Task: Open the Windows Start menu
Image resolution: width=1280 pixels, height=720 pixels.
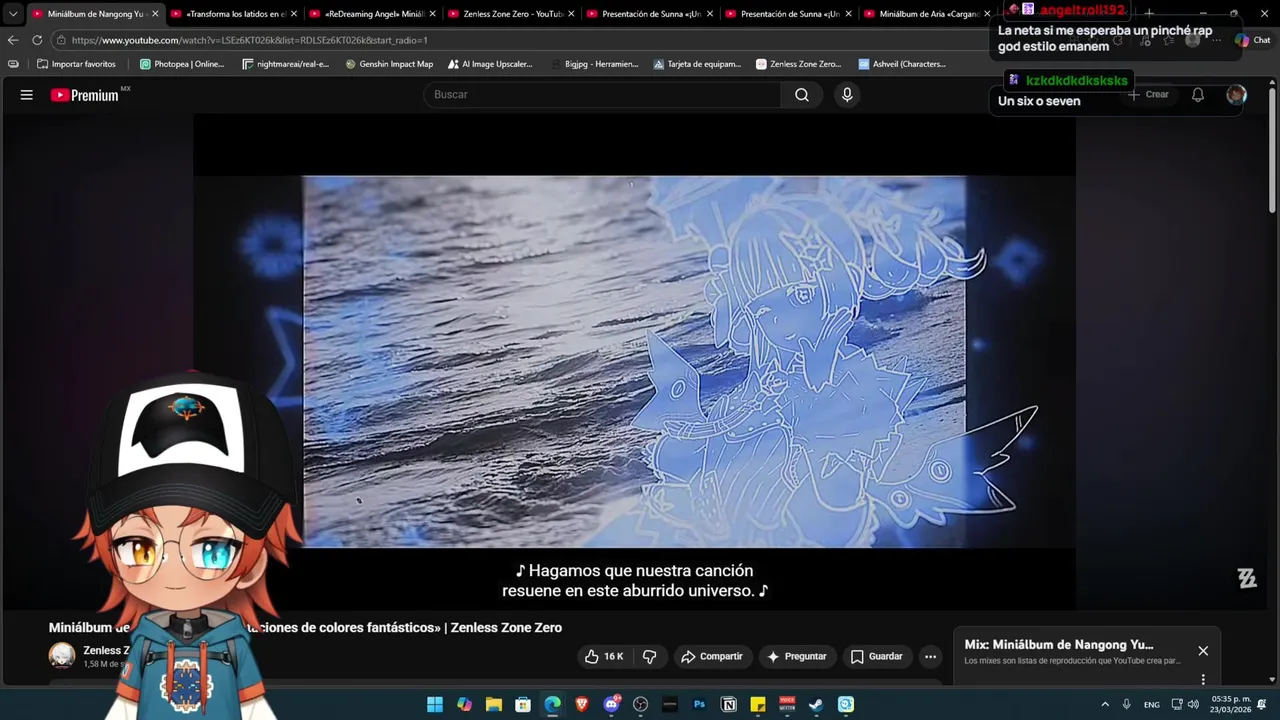Action: (435, 705)
